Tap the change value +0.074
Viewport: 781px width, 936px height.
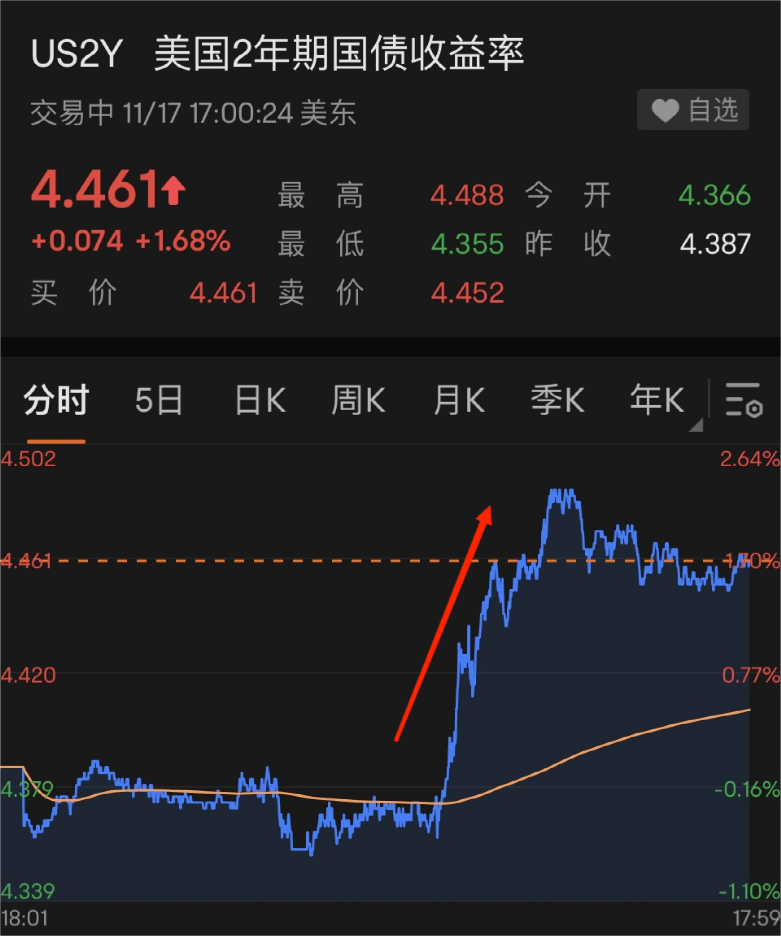point(77,241)
